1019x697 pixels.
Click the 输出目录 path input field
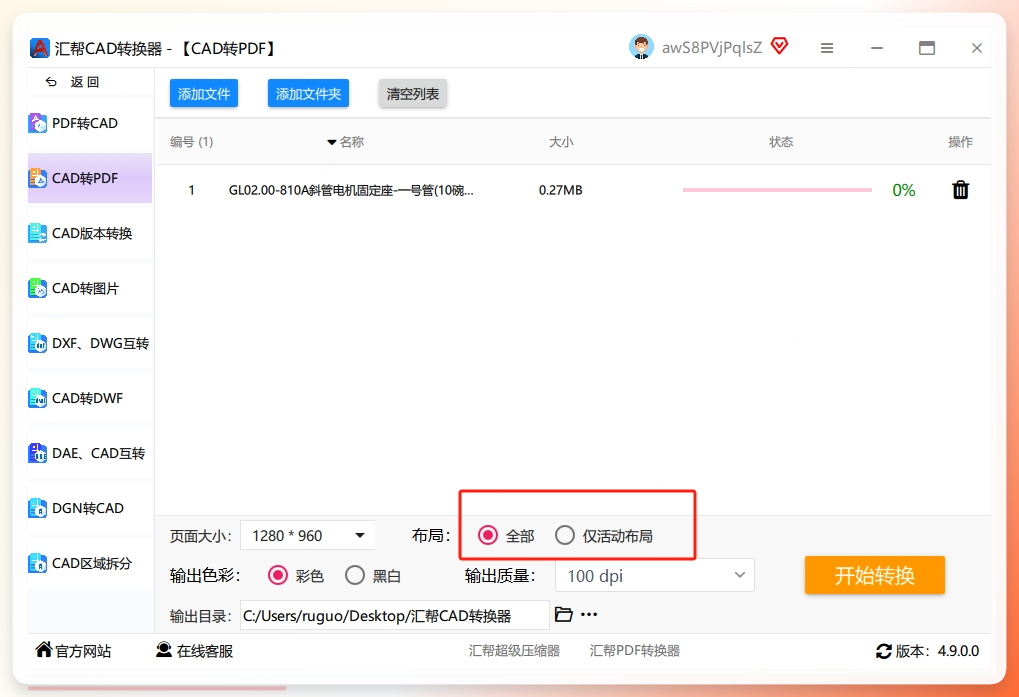pyautogui.click(x=394, y=615)
